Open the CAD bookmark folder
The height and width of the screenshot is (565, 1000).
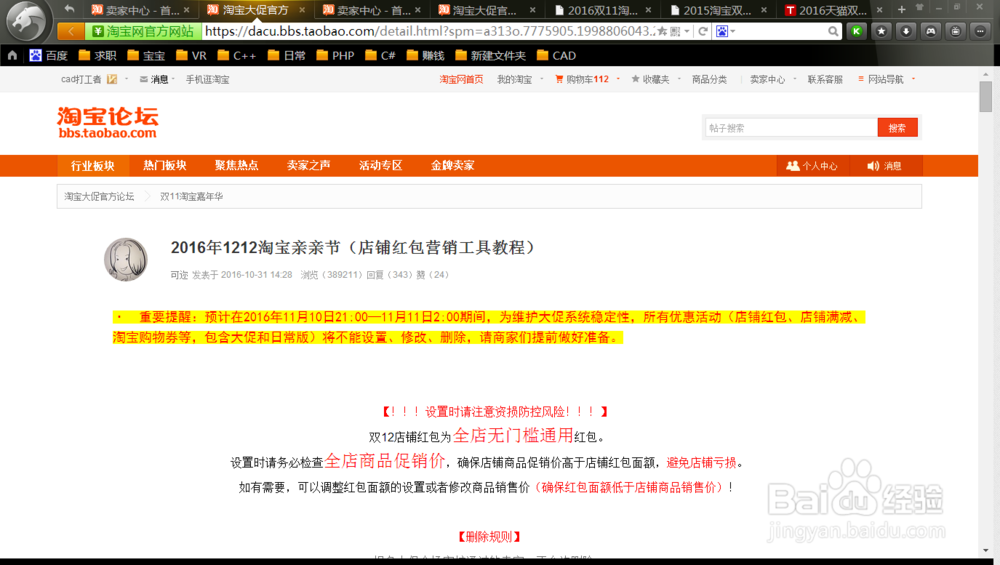(556, 55)
